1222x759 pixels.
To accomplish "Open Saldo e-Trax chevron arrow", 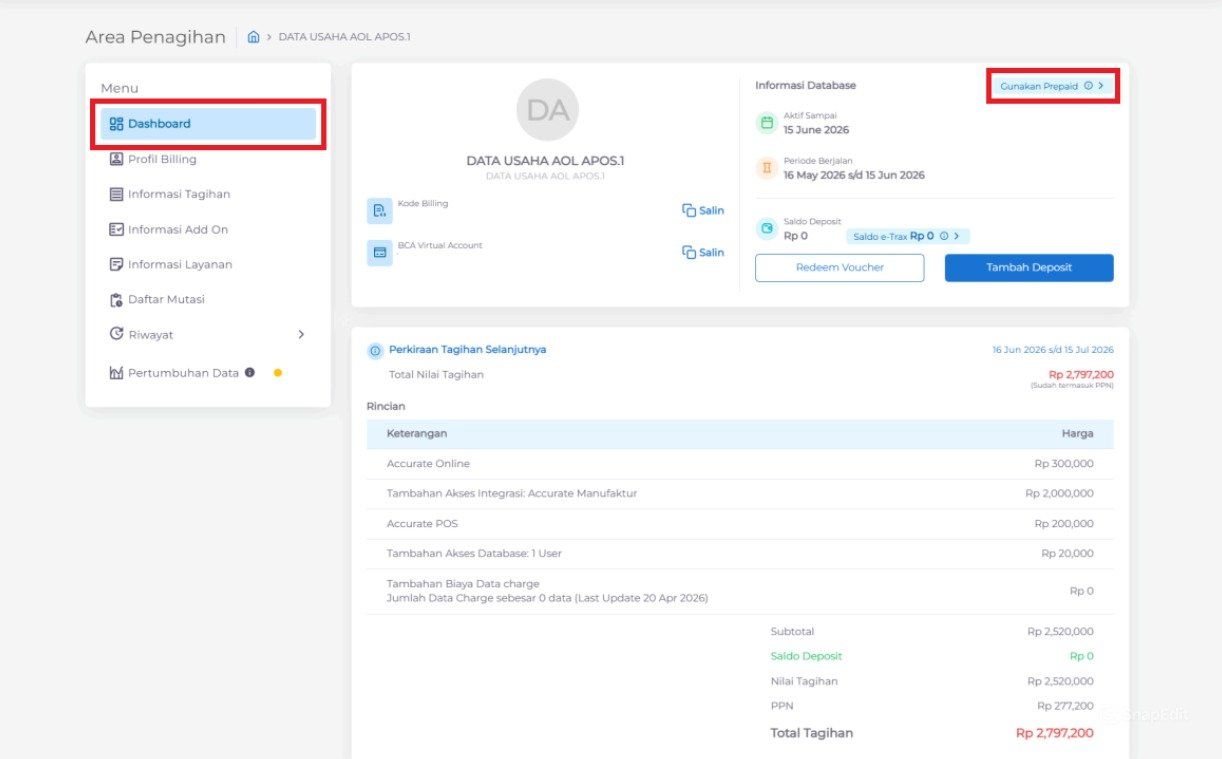I will pos(956,236).
